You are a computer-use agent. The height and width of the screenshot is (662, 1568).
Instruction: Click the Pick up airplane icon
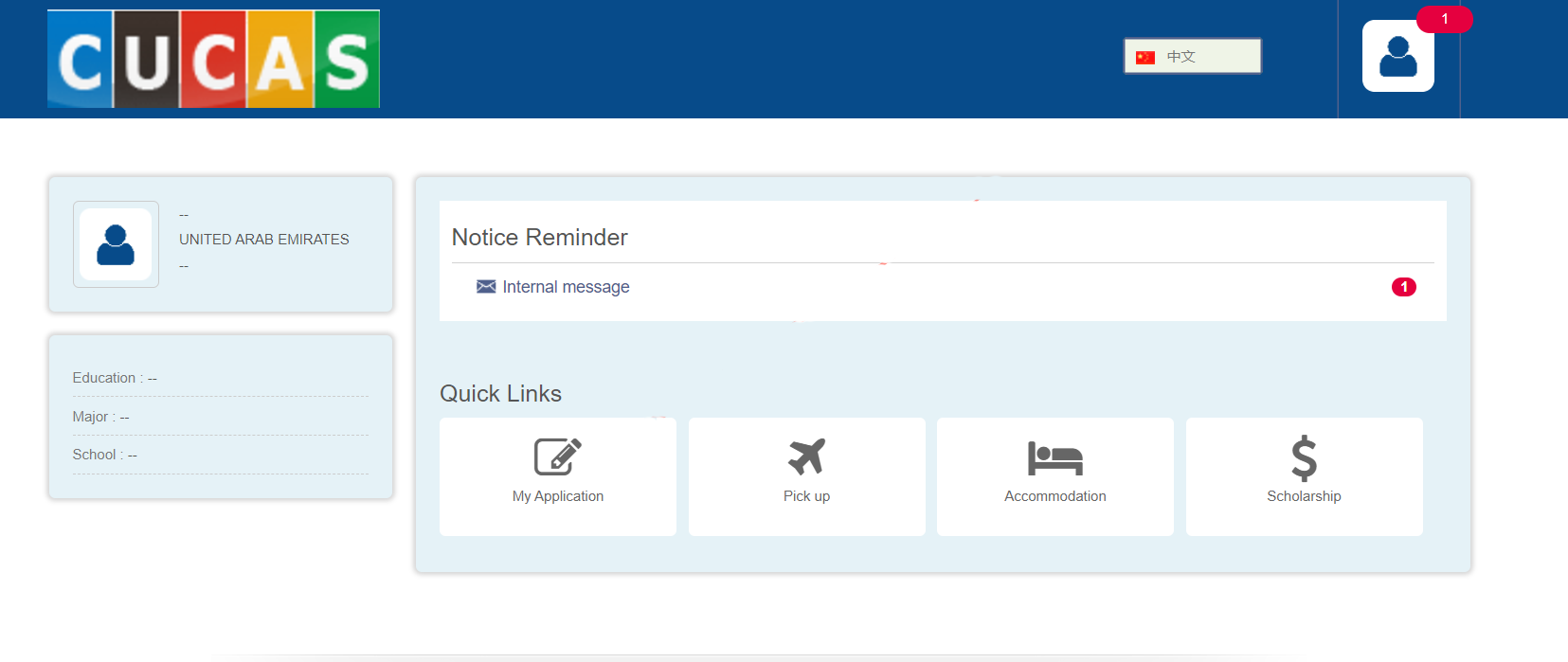[806, 456]
